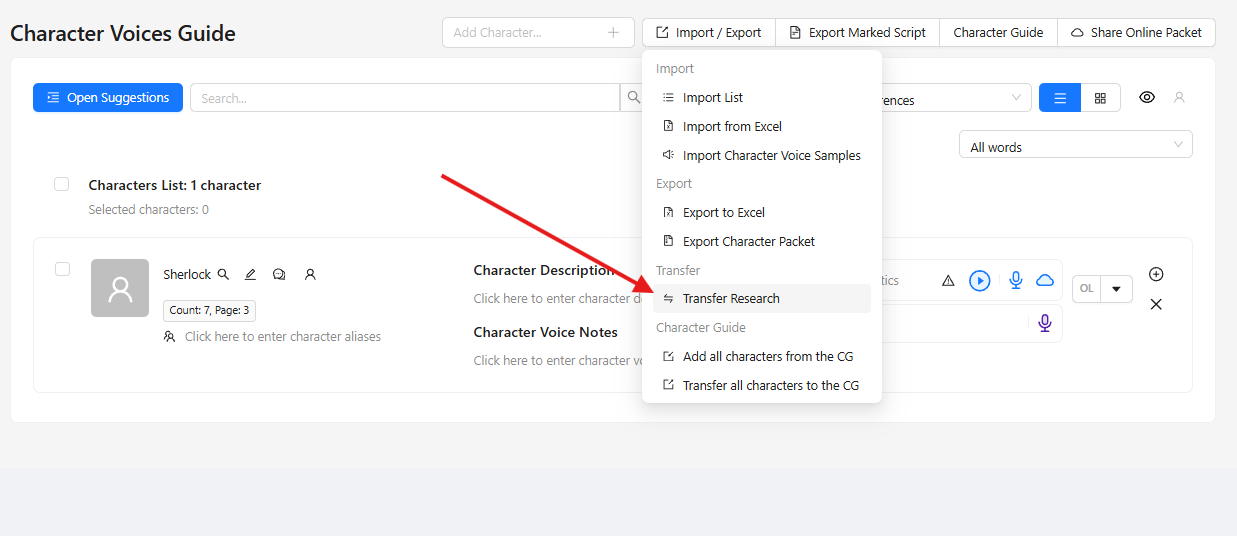Remove Sherlock with the X icon
1237x536 pixels.
[1156, 304]
